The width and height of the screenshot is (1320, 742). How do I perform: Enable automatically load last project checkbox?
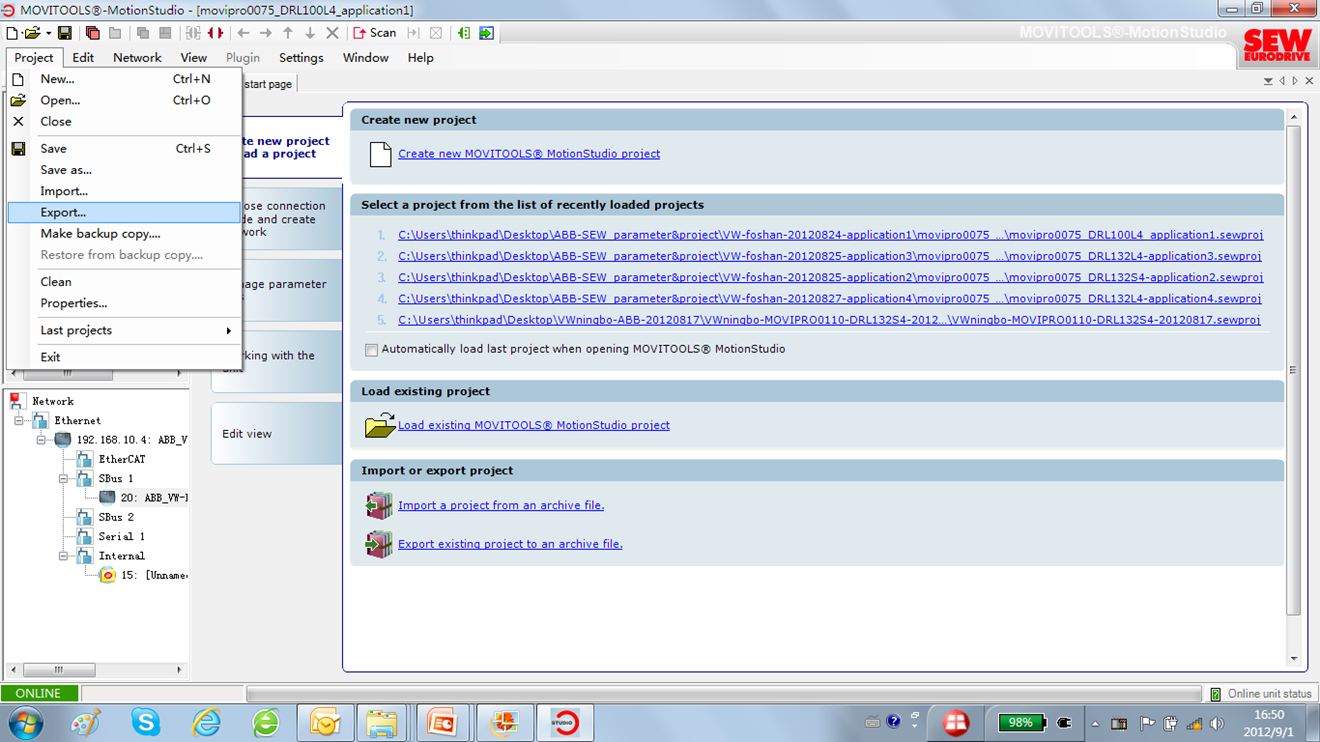click(371, 350)
